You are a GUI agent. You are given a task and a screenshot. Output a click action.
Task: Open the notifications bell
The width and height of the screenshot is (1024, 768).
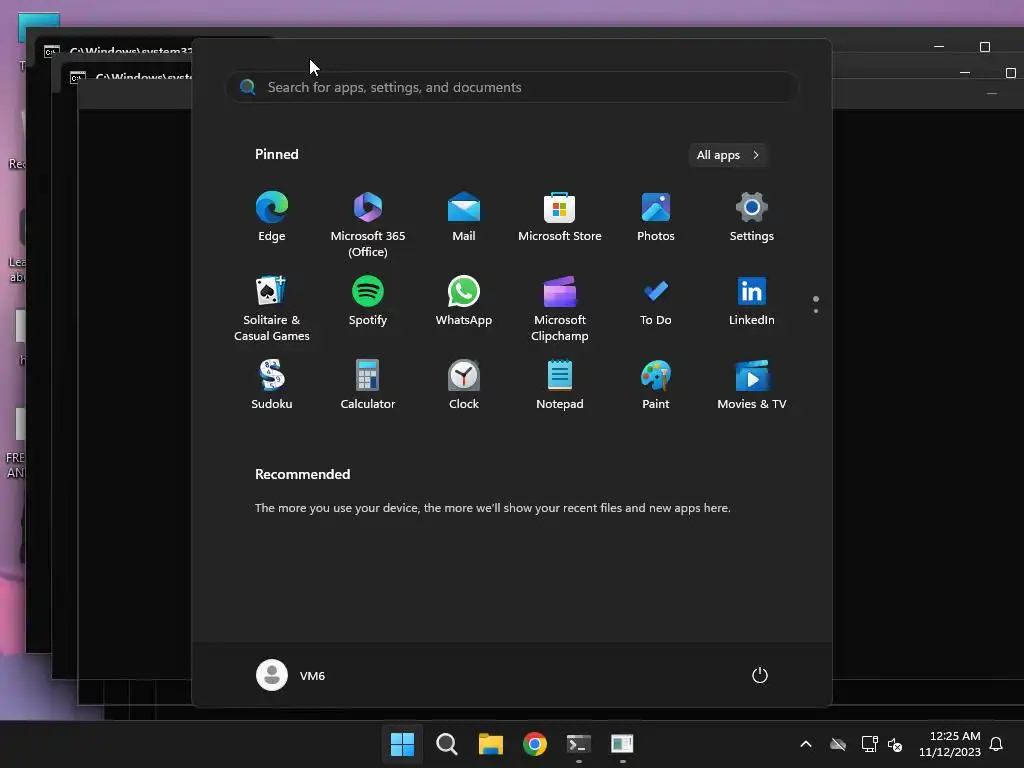[997, 744]
